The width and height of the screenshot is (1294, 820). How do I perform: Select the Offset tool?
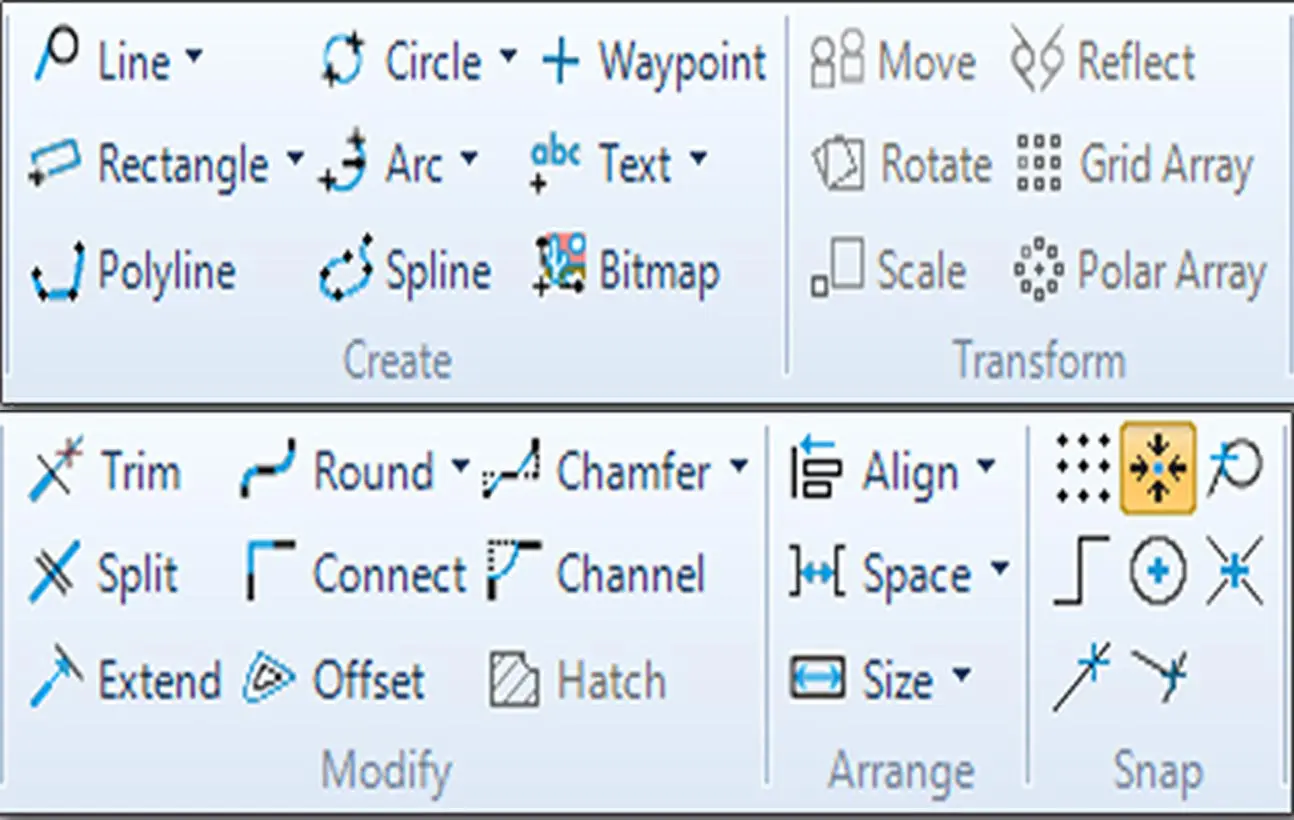(x=335, y=681)
